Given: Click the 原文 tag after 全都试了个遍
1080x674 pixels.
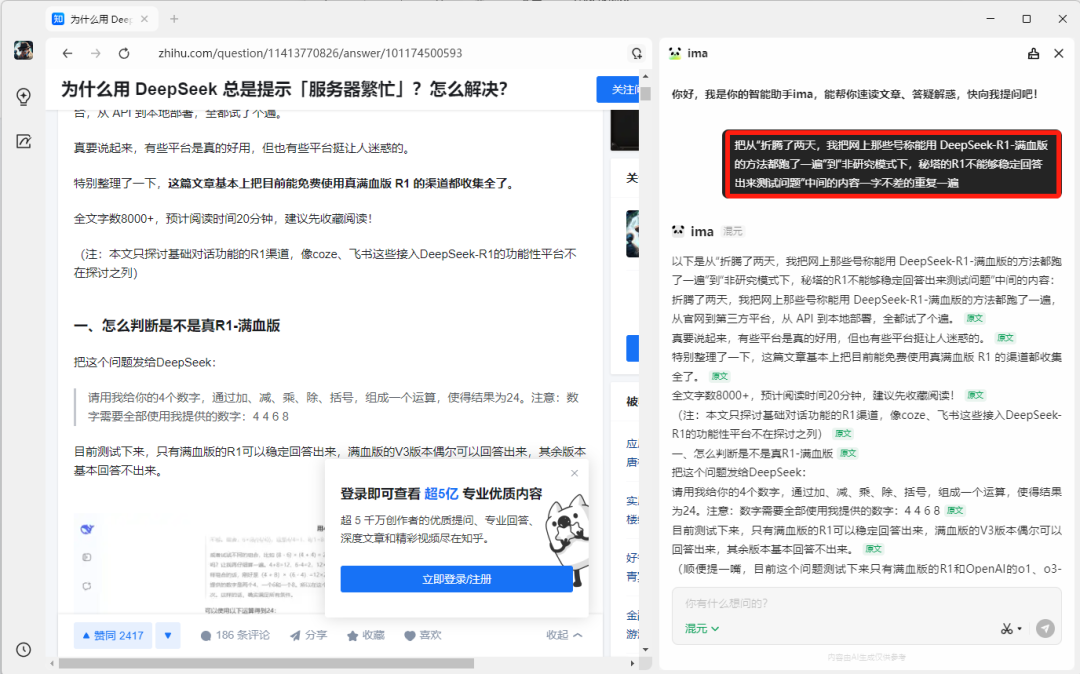Looking at the screenshot, I should (x=975, y=319).
